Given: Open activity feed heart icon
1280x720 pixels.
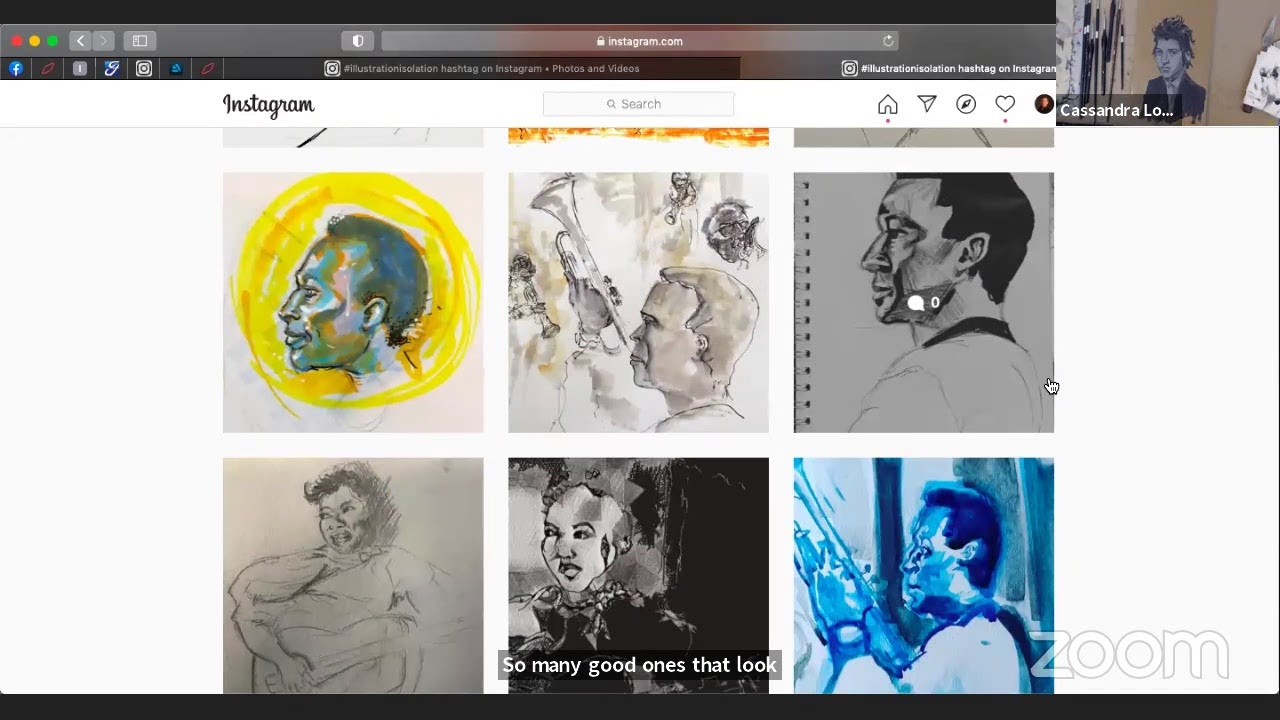Looking at the screenshot, I should [x=1005, y=104].
